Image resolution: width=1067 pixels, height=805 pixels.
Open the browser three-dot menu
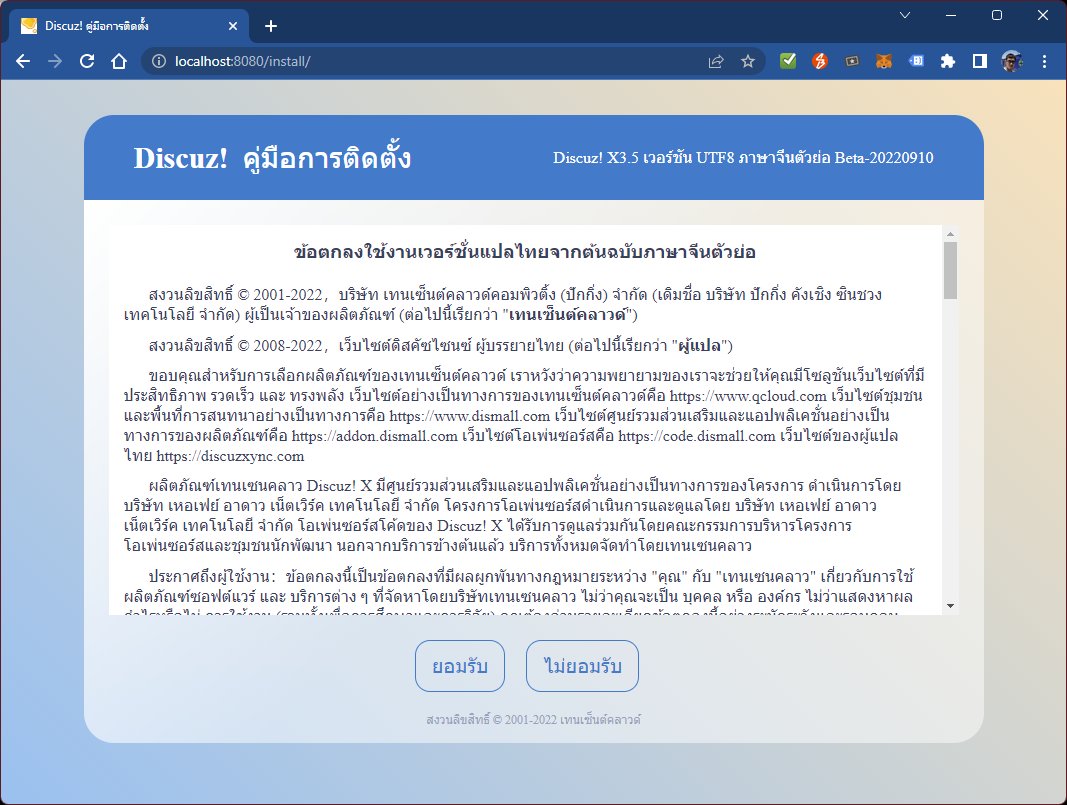(x=1045, y=61)
